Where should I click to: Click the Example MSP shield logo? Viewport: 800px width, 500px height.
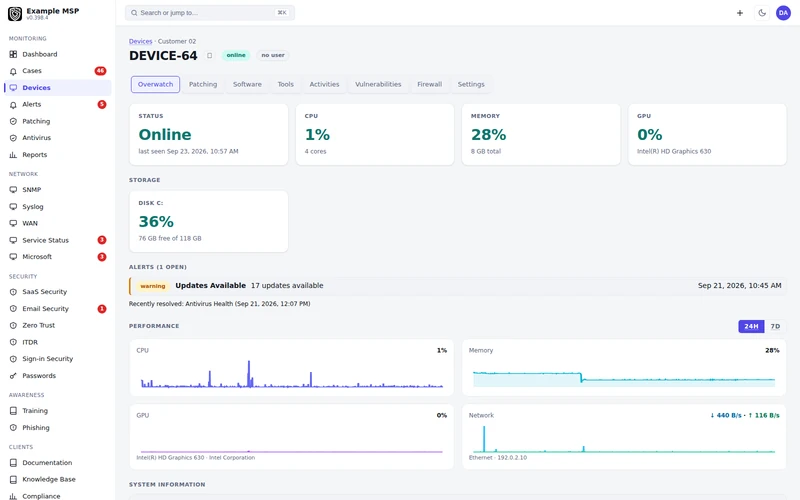point(15,14)
